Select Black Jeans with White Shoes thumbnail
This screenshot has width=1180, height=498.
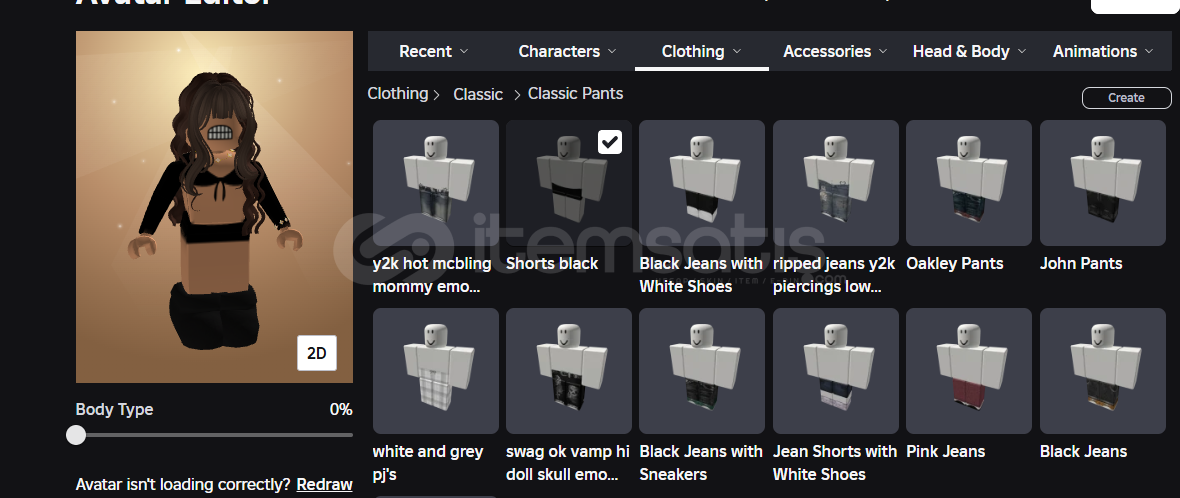(702, 183)
